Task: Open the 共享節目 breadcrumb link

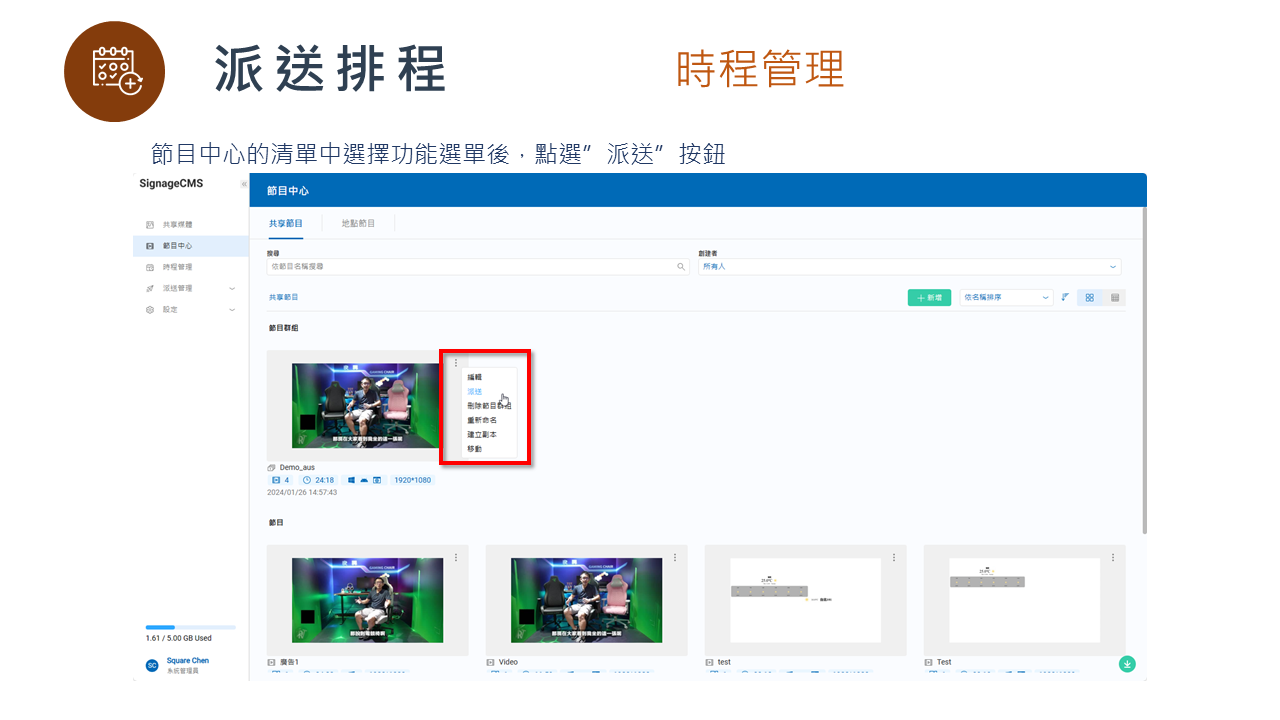Action: pyautogui.click(x=282, y=299)
